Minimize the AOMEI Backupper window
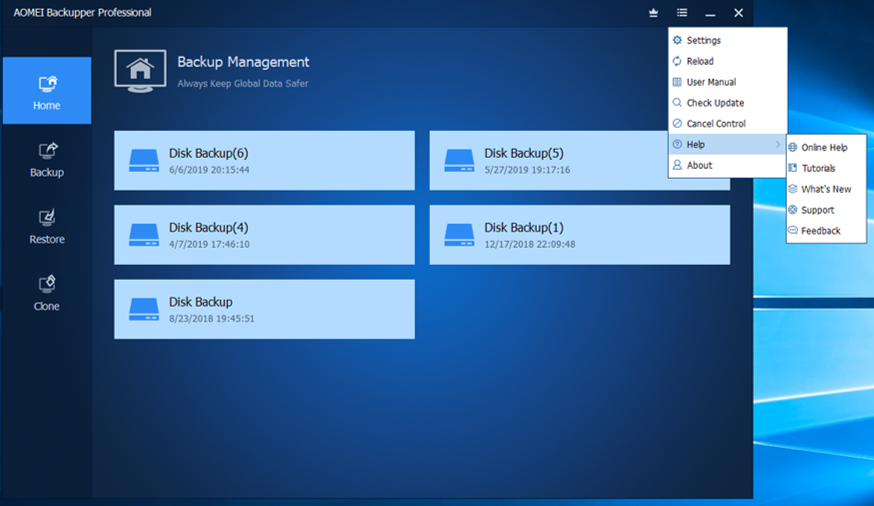This screenshot has height=506, width=874. tap(710, 13)
